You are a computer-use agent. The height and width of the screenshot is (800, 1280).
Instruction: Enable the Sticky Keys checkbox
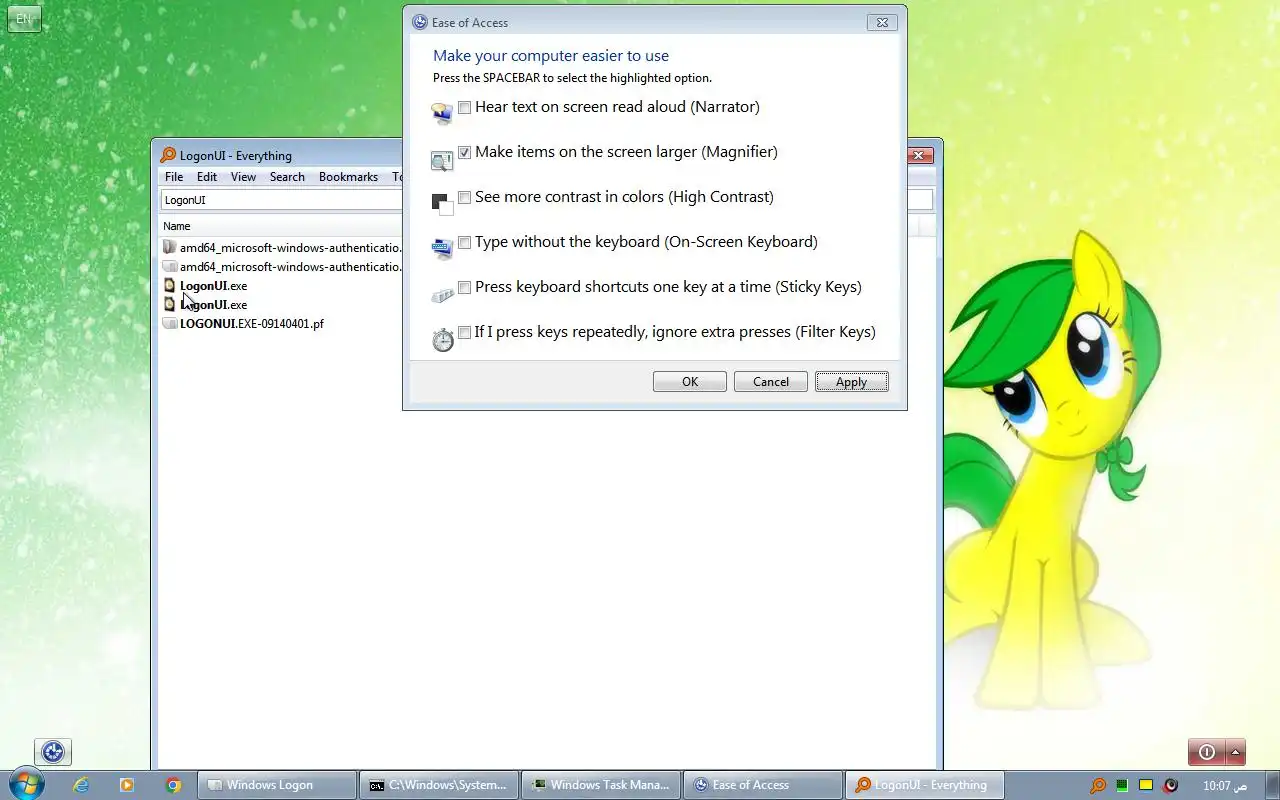pyautogui.click(x=464, y=287)
